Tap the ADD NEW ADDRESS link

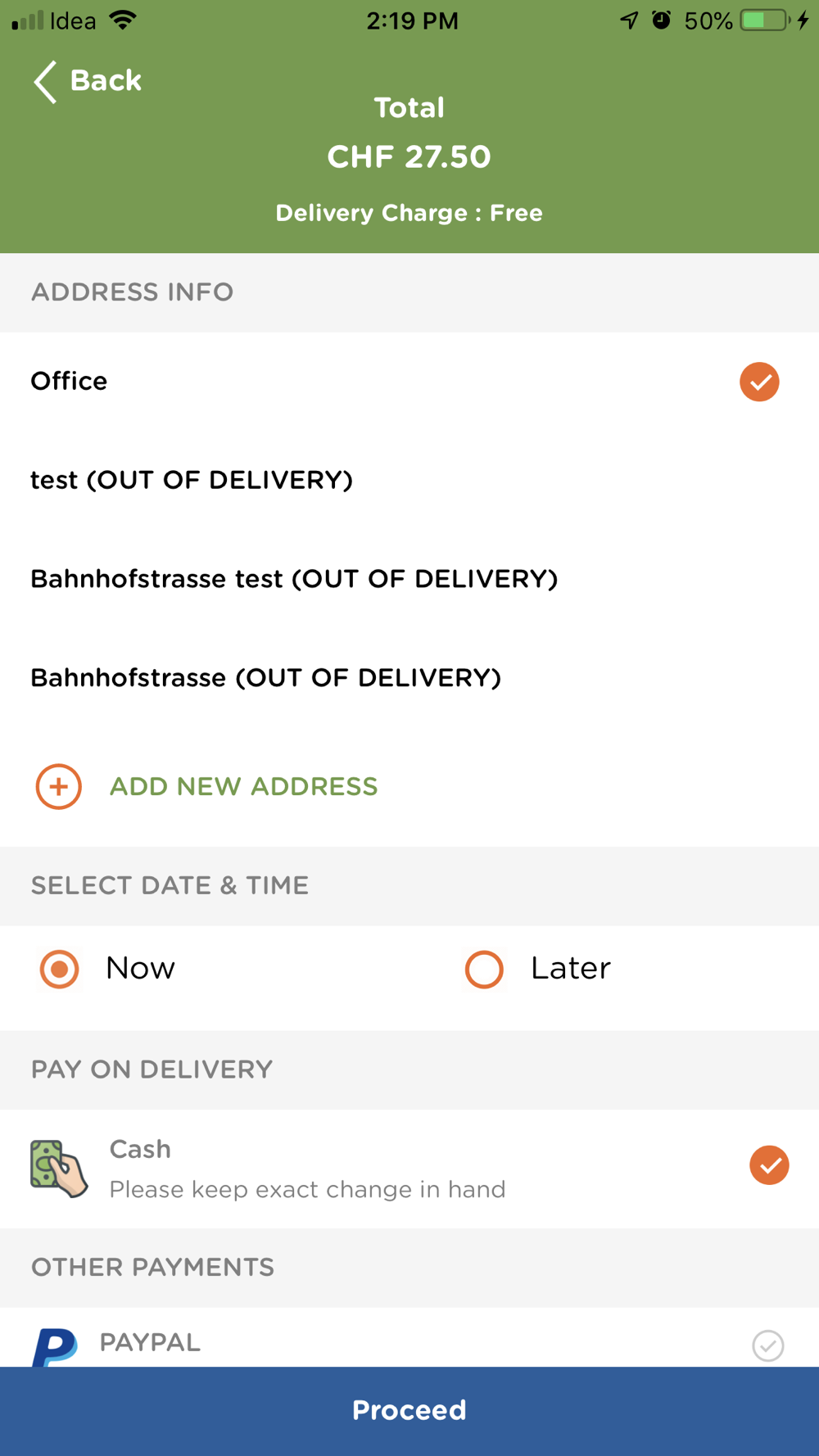(x=243, y=787)
